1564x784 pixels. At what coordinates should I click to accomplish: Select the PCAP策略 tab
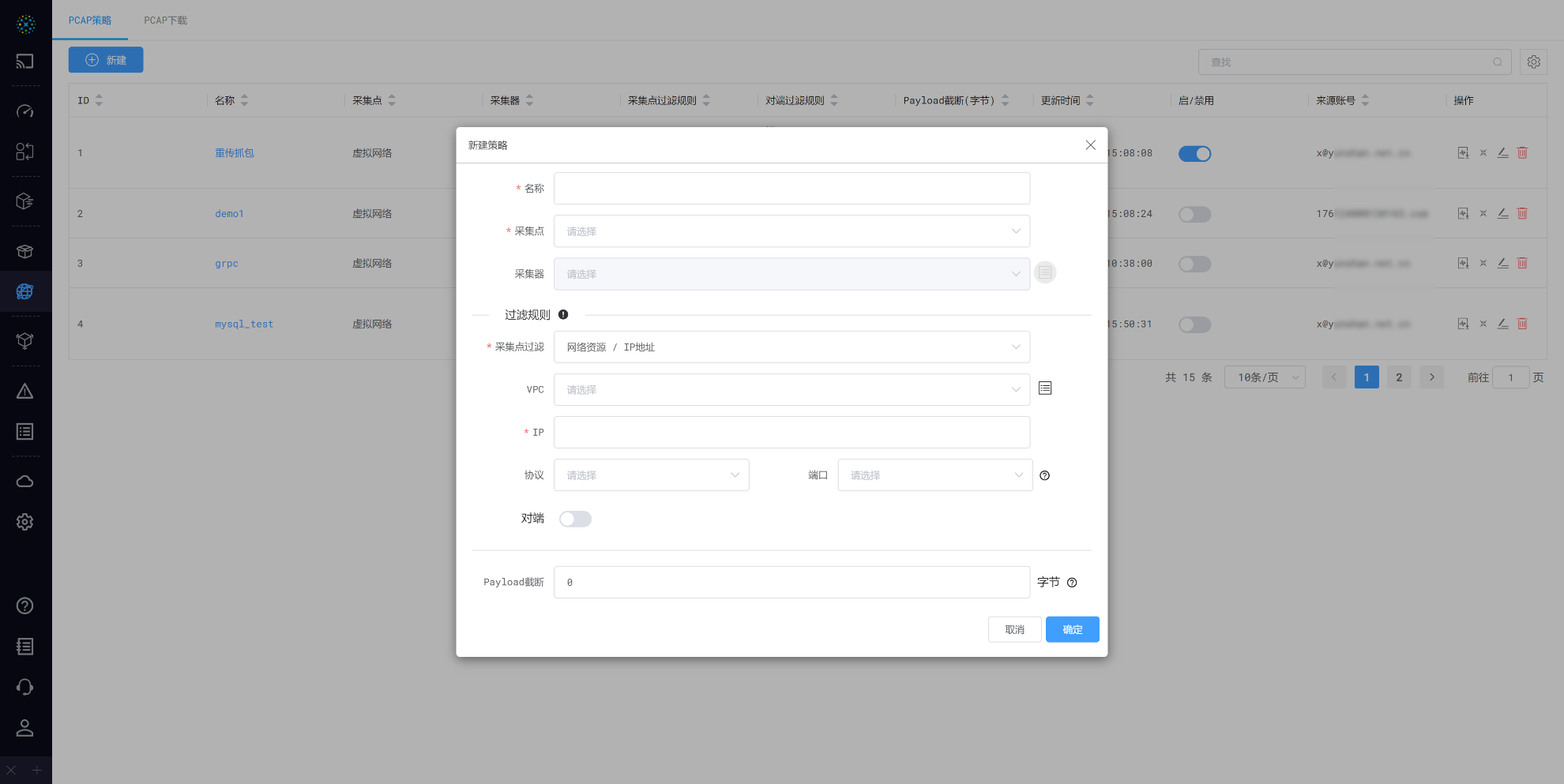pos(90,21)
